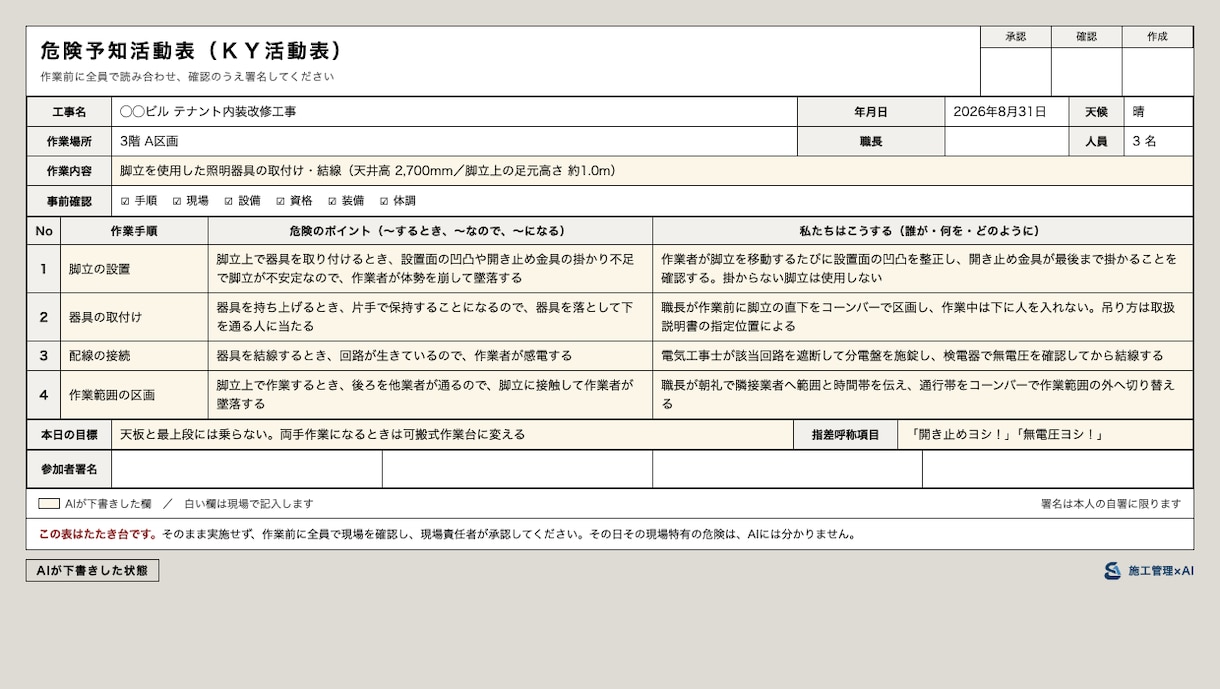
Task: Click the empty 確認 stamp box
Action: point(1086,71)
